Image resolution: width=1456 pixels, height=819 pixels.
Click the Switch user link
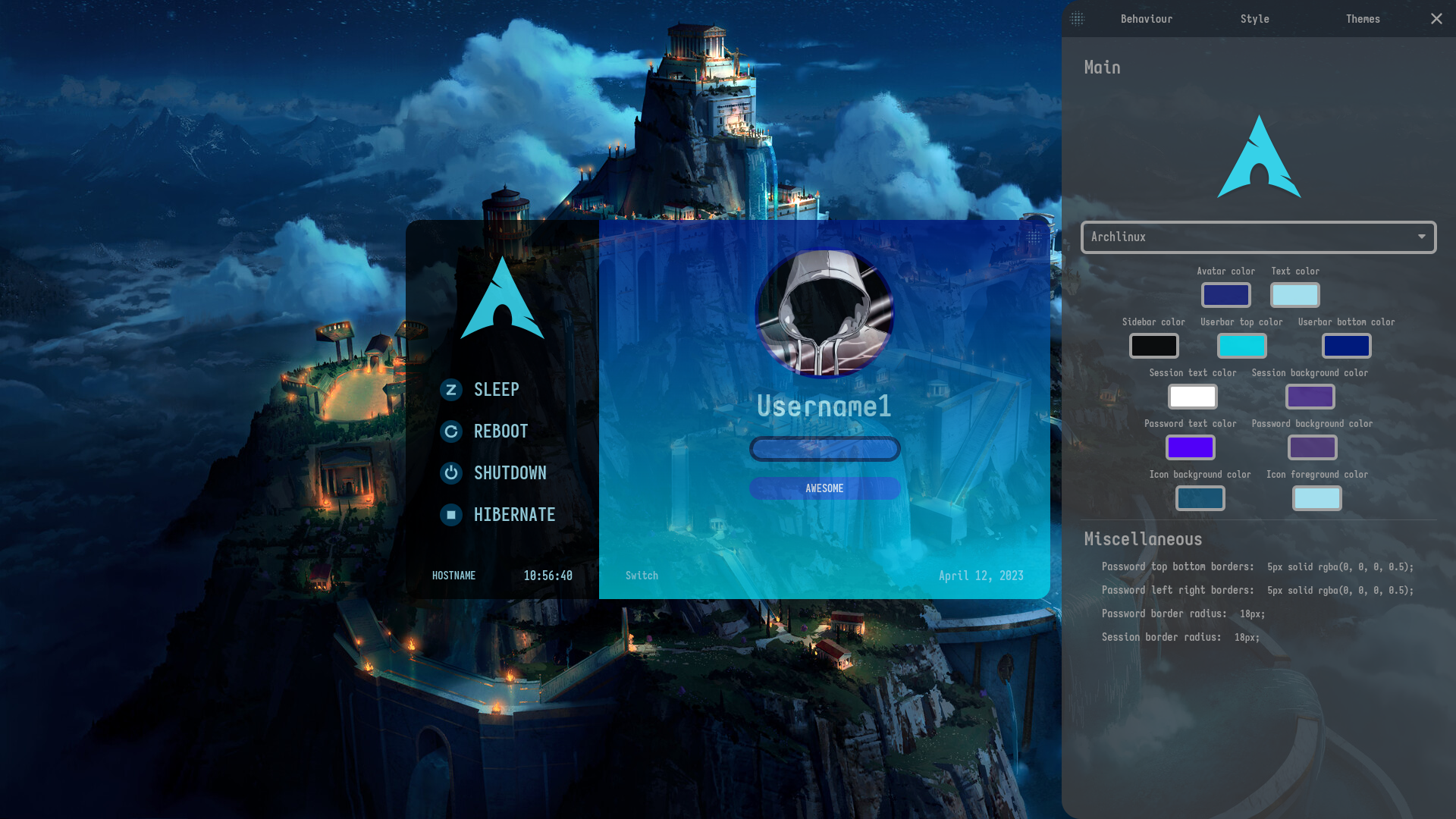tap(642, 576)
